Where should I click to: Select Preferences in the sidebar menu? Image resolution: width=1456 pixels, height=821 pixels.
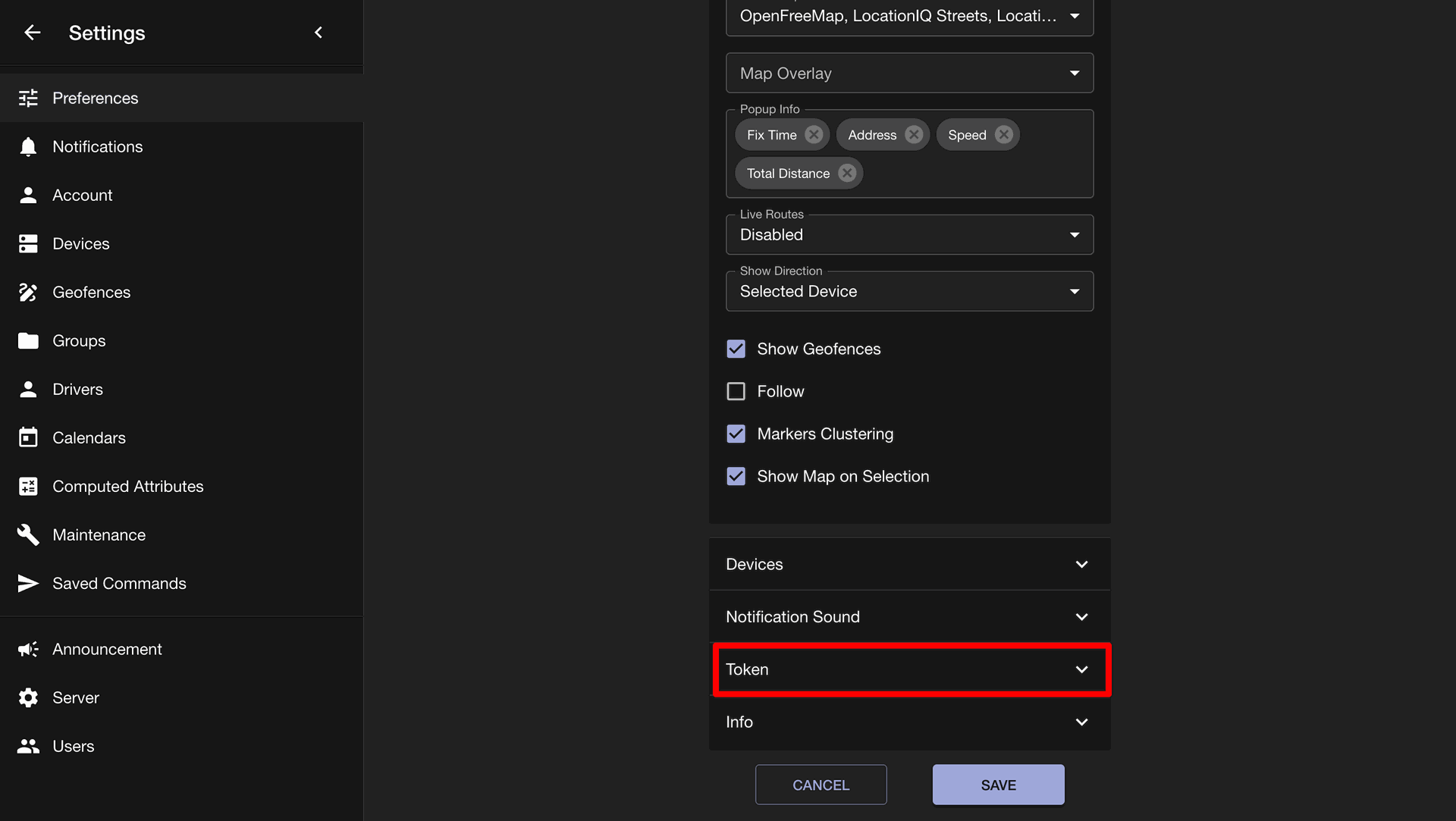[x=181, y=98]
